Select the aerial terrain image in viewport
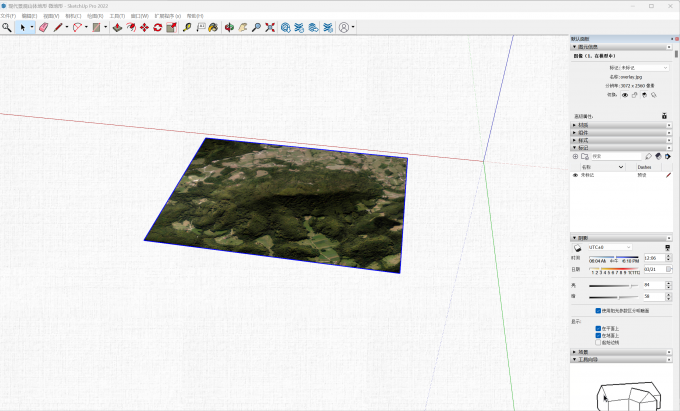The image size is (680, 411). tap(278, 206)
